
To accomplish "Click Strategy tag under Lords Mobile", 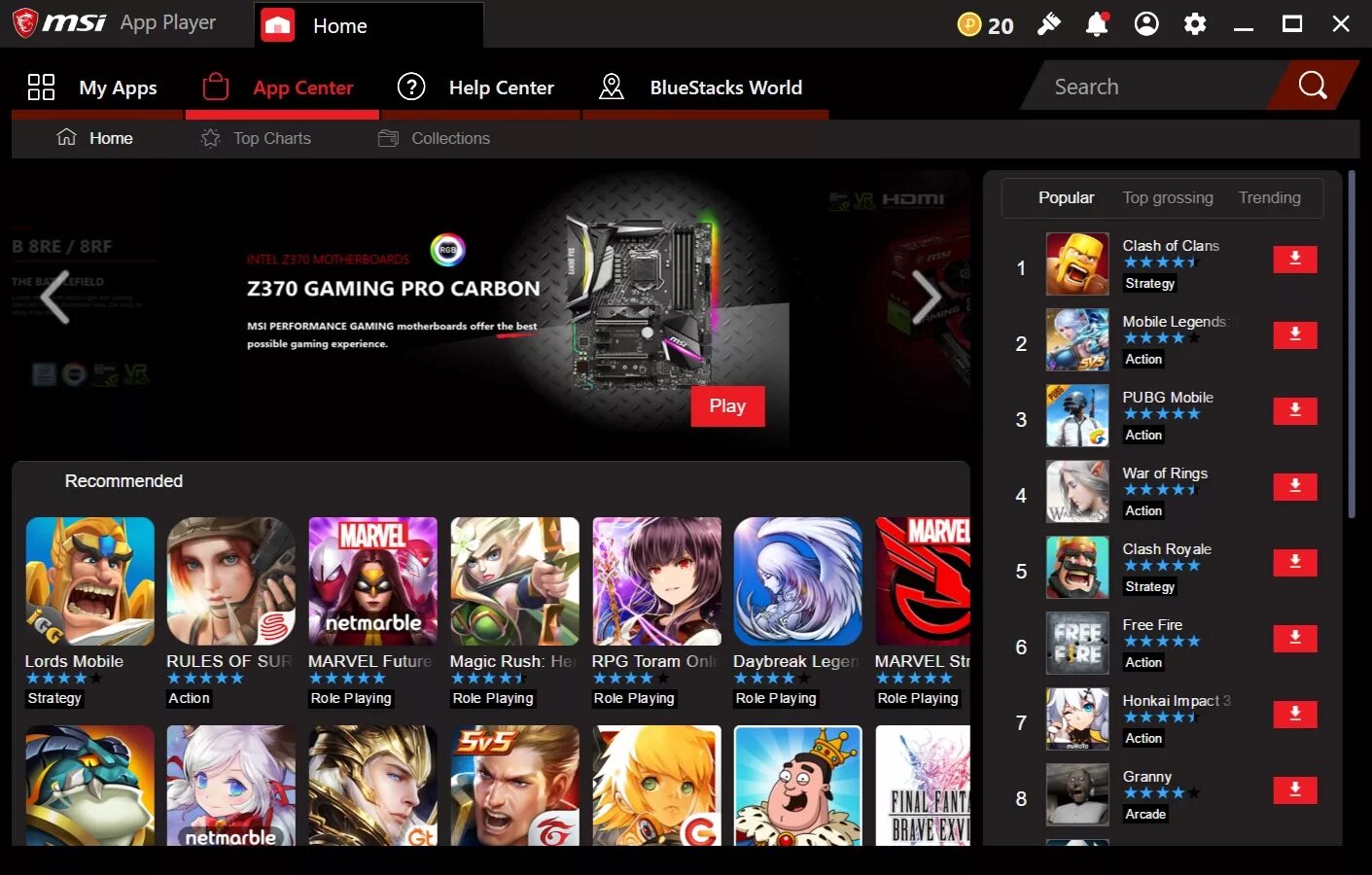I will 54,698.
